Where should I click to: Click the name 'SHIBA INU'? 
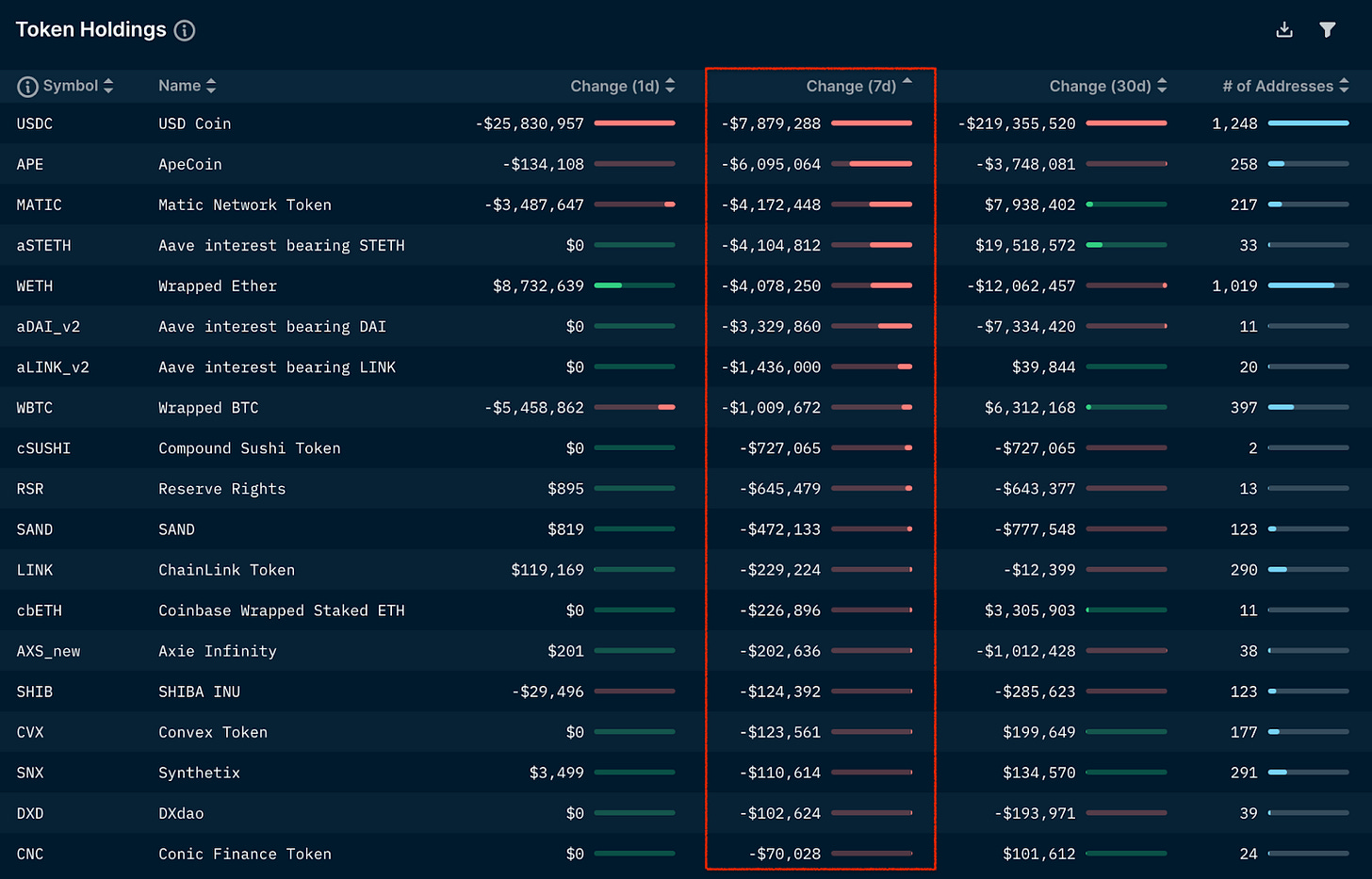[200, 692]
